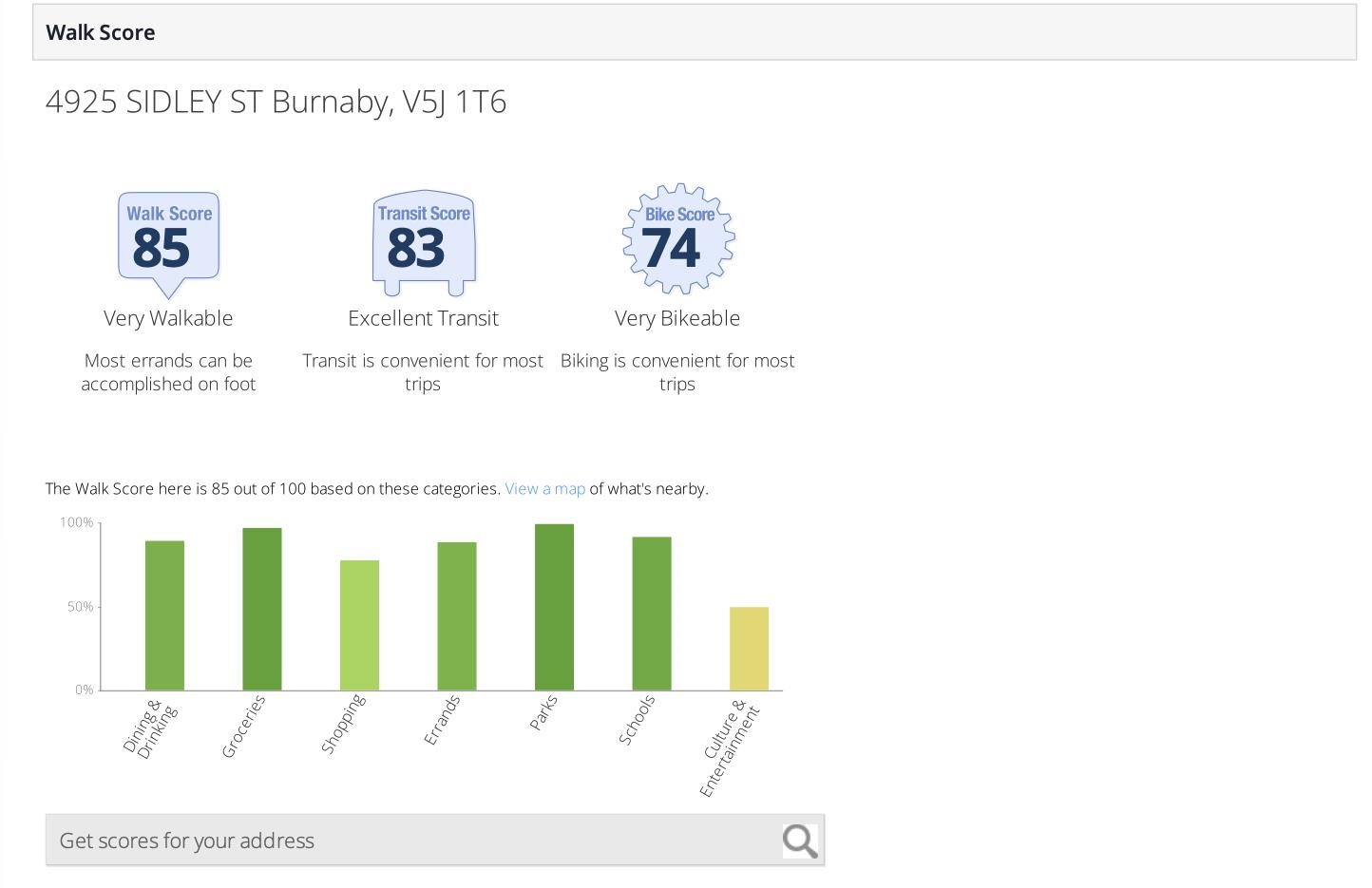Select the Dining & Drinking bar
Viewport: 1372px width, 888px height.
pyautogui.click(x=164, y=615)
